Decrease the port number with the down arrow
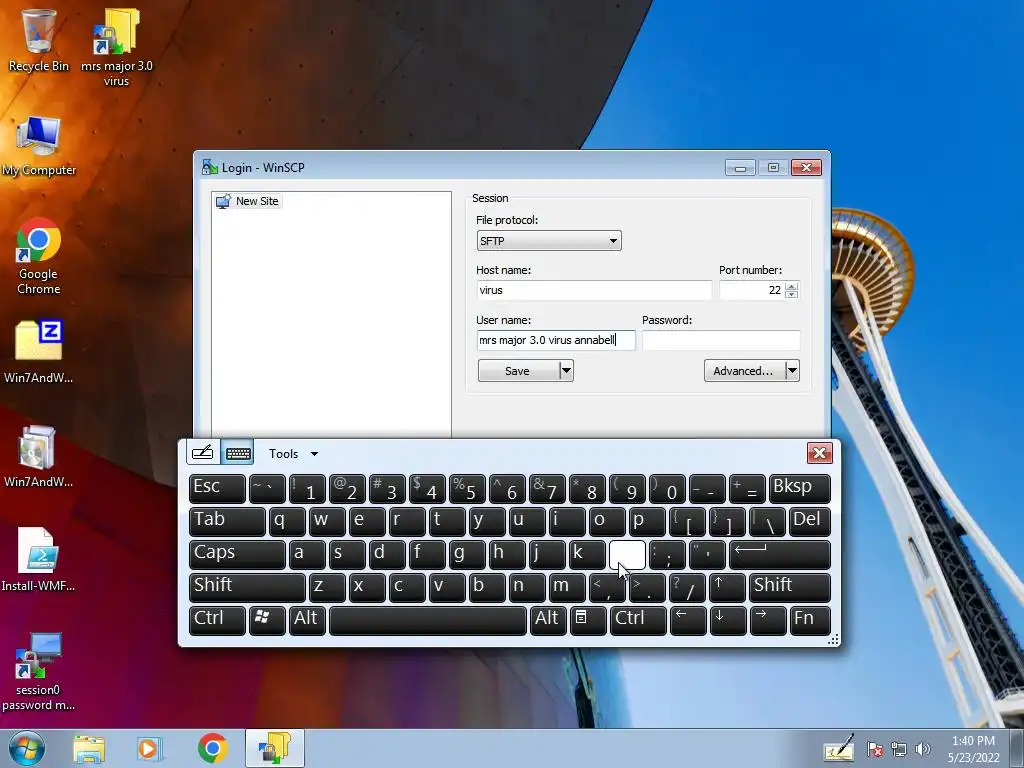 click(792, 295)
